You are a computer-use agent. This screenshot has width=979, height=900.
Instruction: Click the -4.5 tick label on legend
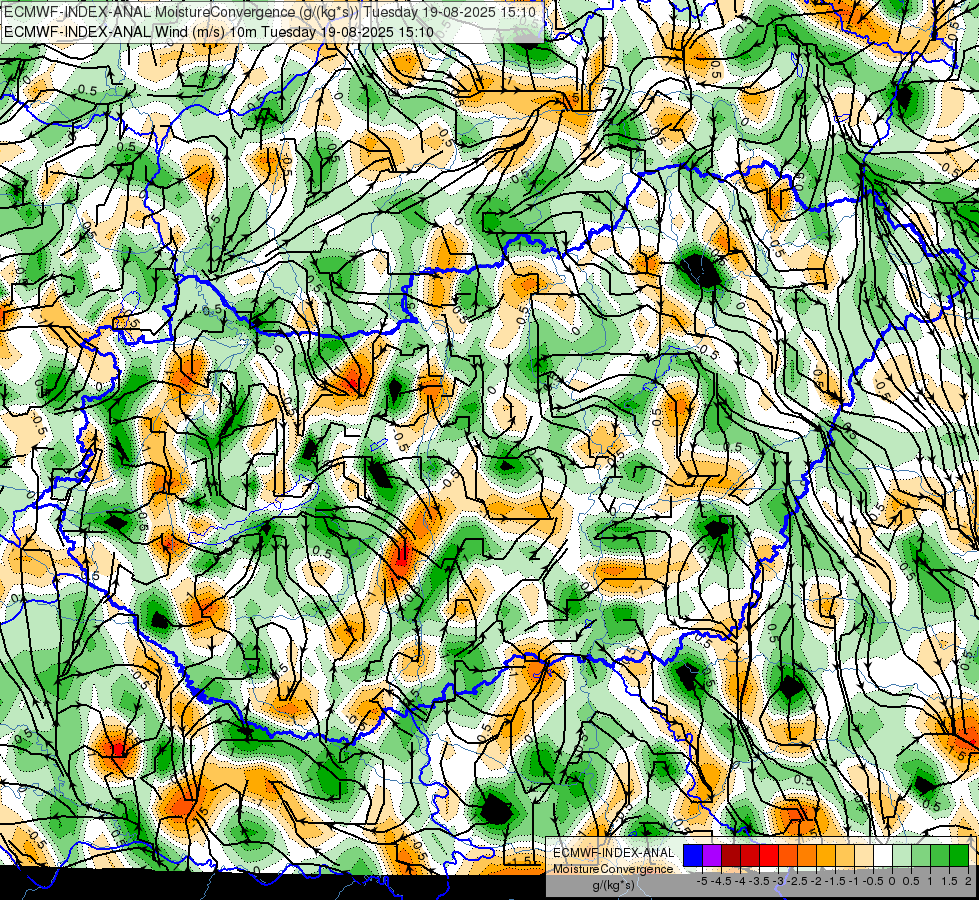[x=723, y=881]
